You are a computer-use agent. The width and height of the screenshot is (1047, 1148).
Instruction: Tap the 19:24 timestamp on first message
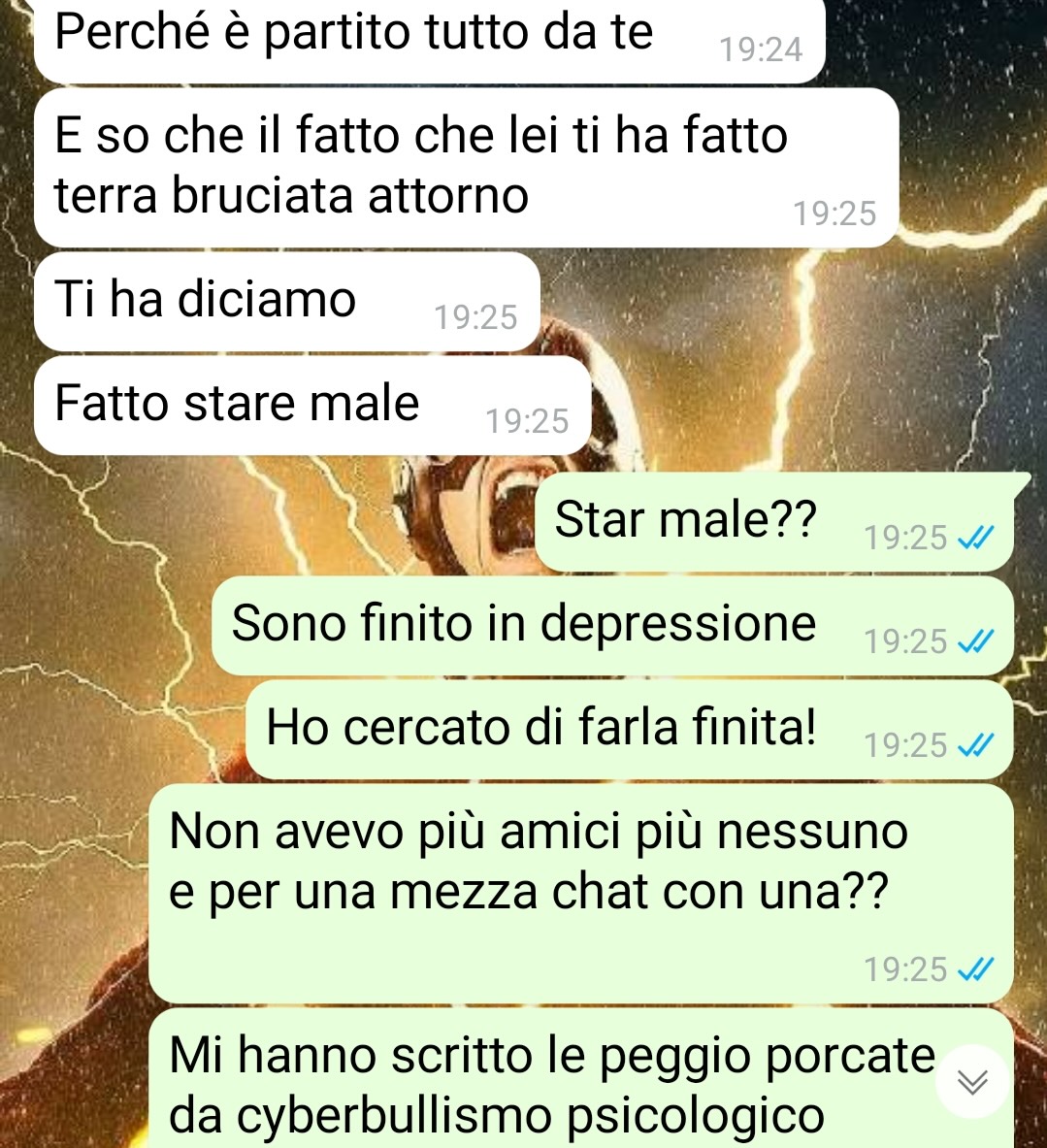pyautogui.click(x=761, y=49)
